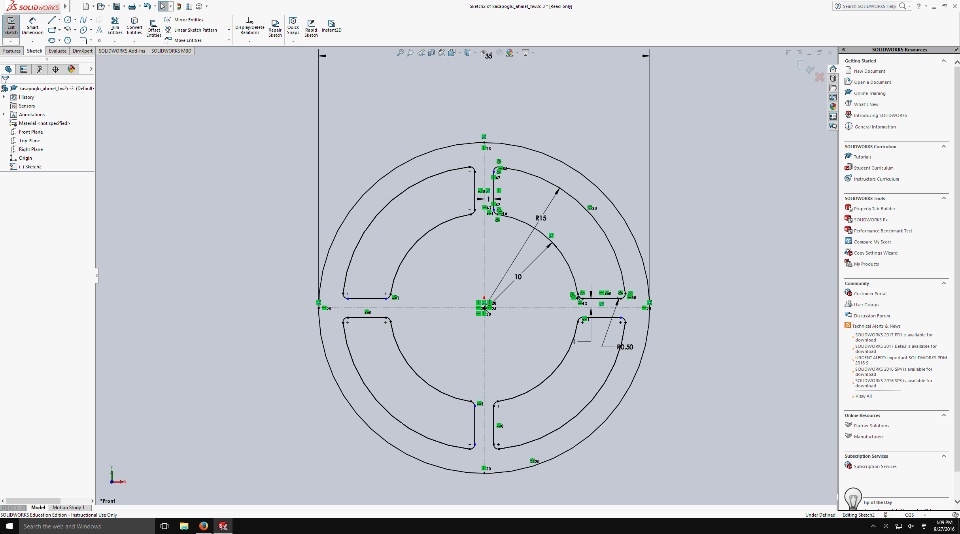
Task: Select Right Plane in feature tree
Action: 30,149
